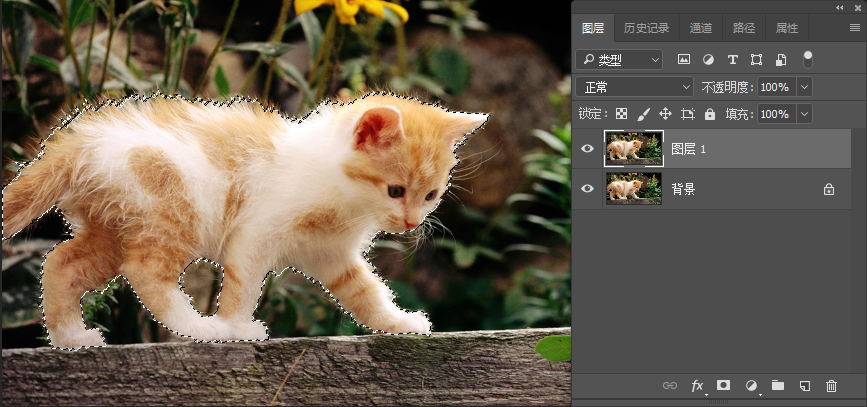Open the 类型 filter type dropdown
This screenshot has height=407, width=867.
pyautogui.click(x=619, y=60)
